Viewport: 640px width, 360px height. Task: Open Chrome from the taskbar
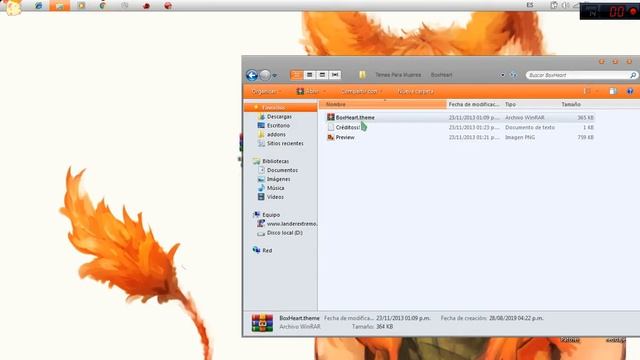(103, 6)
